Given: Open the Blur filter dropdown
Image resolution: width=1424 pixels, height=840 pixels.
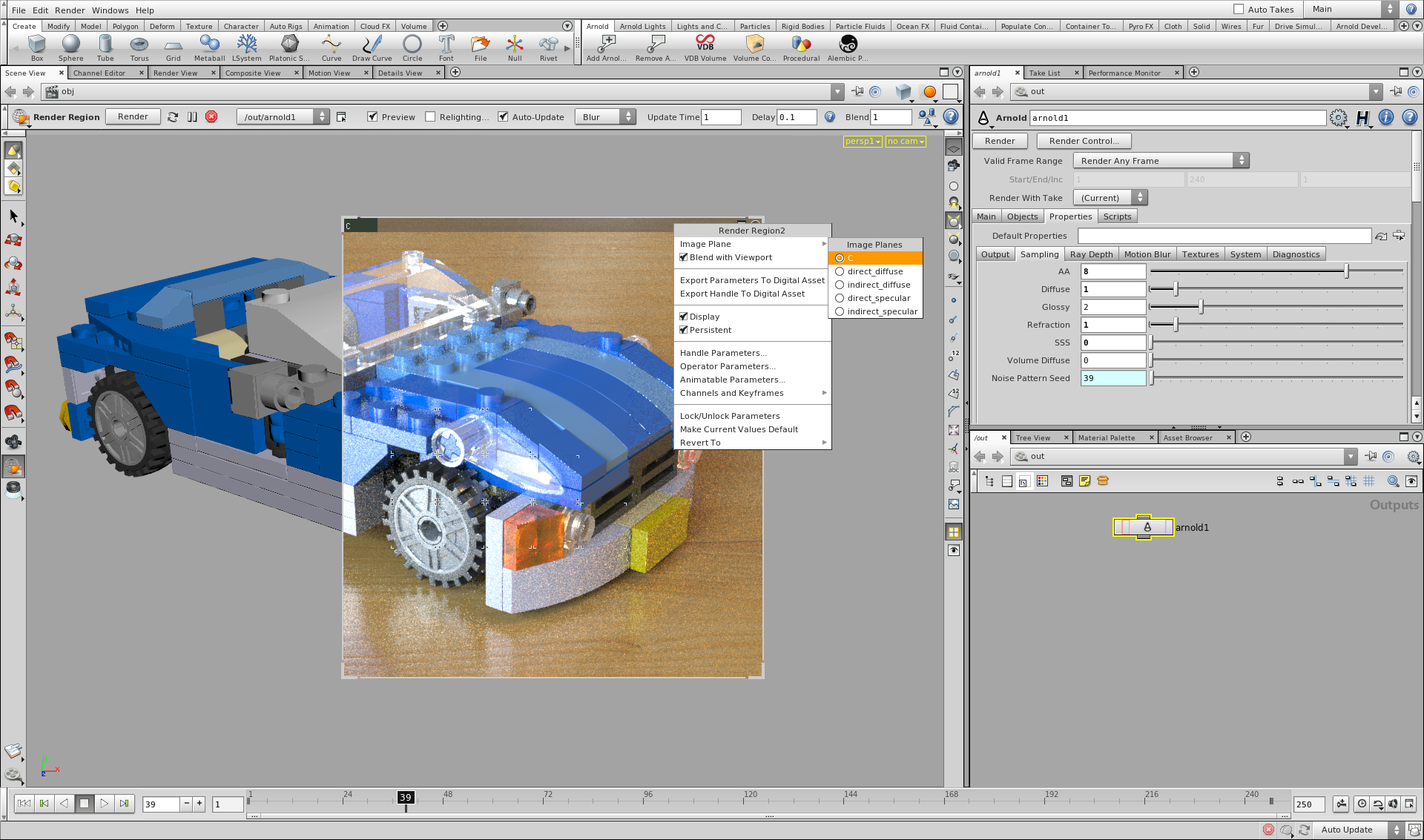Looking at the screenshot, I should click(x=607, y=117).
